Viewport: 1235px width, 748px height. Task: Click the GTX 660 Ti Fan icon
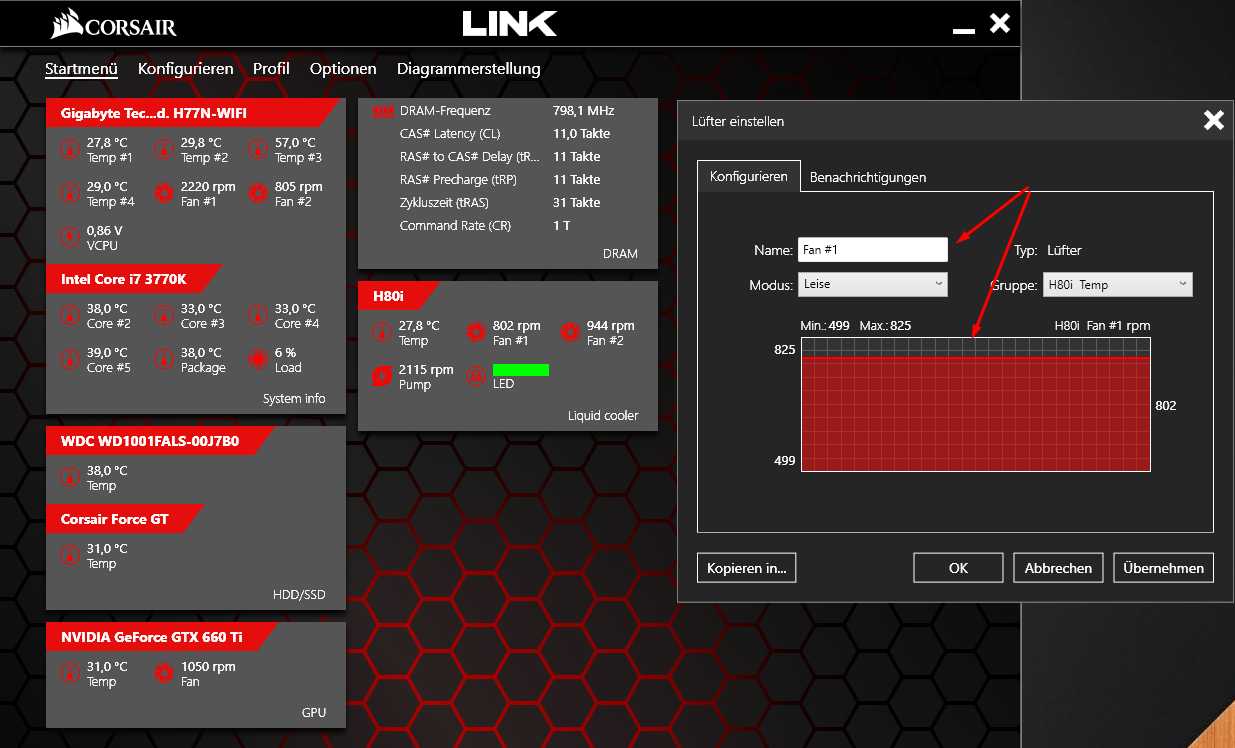(163, 674)
